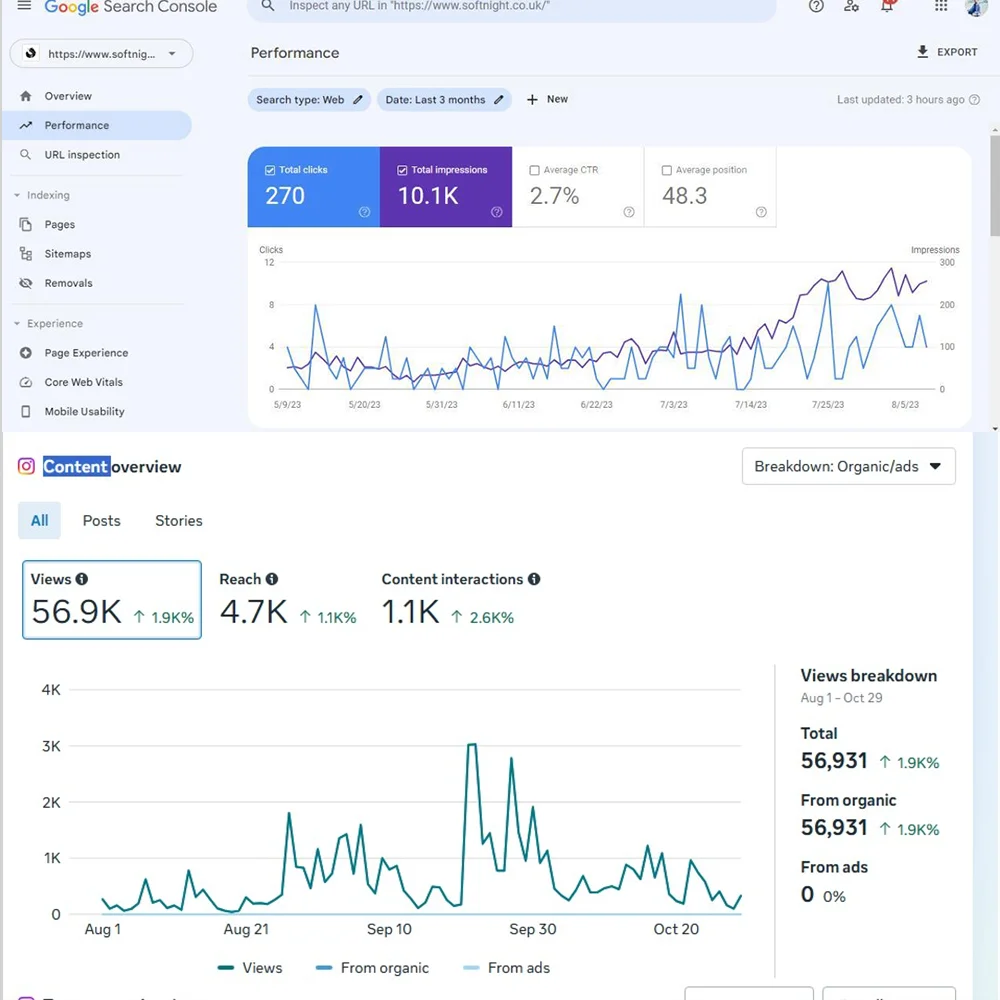Open the notifications bell icon
This screenshot has width=1000, height=1000.
click(886, 6)
